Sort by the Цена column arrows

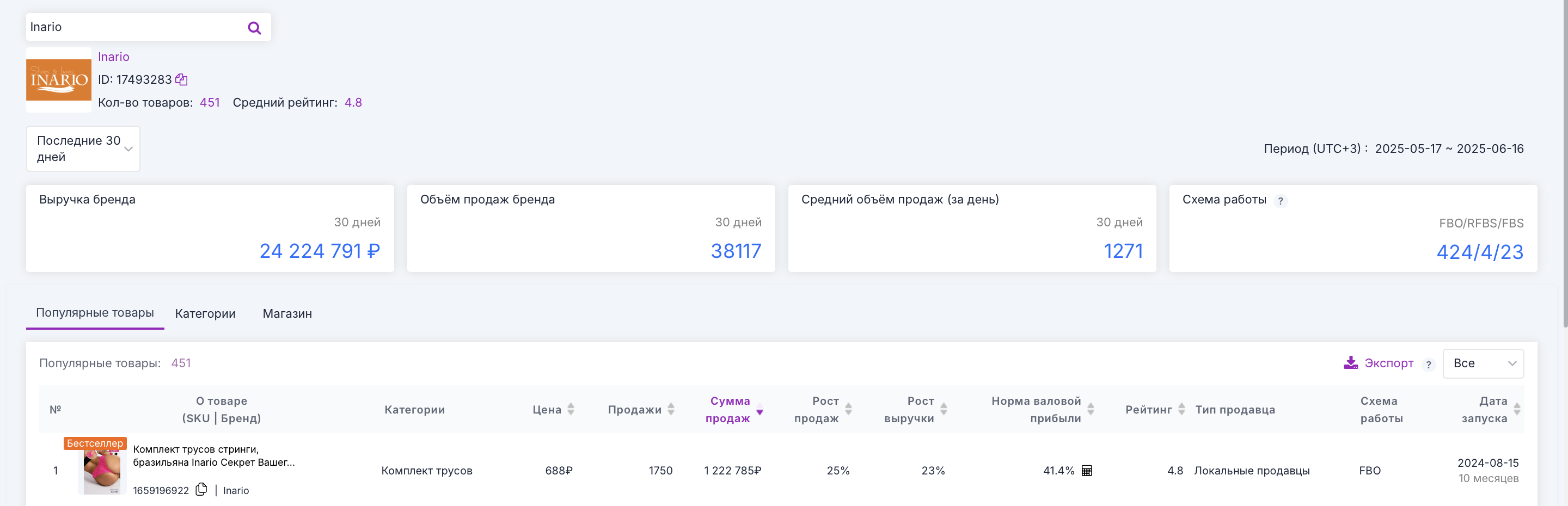(571, 409)
